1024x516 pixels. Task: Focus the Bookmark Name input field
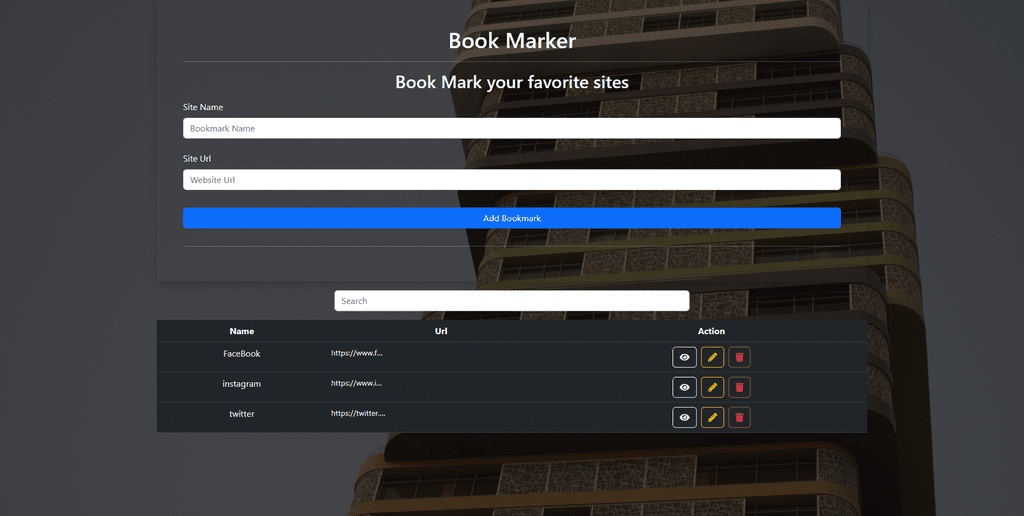coord(511,128)
